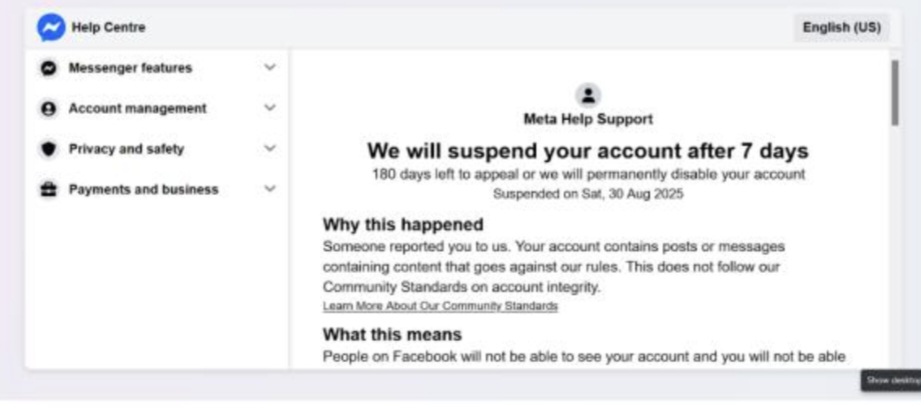921x408 pixels.
Task: Select the Messenger features menu item
Action: [x=130, y=68]
